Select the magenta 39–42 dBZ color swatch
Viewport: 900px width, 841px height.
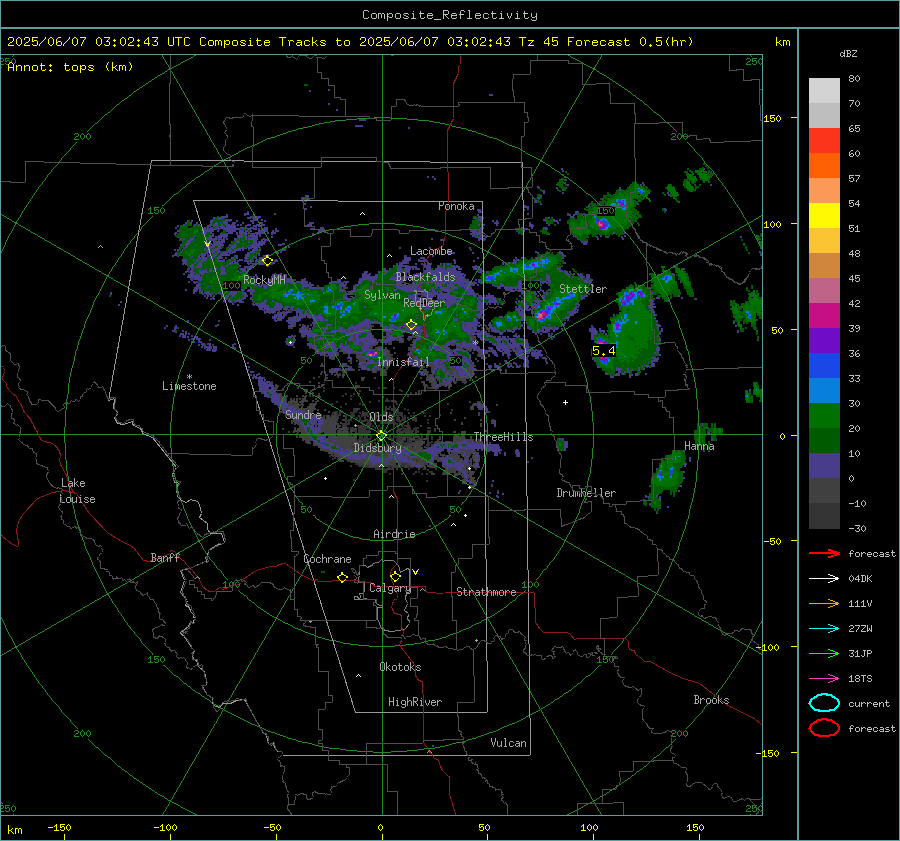(824, 316)
